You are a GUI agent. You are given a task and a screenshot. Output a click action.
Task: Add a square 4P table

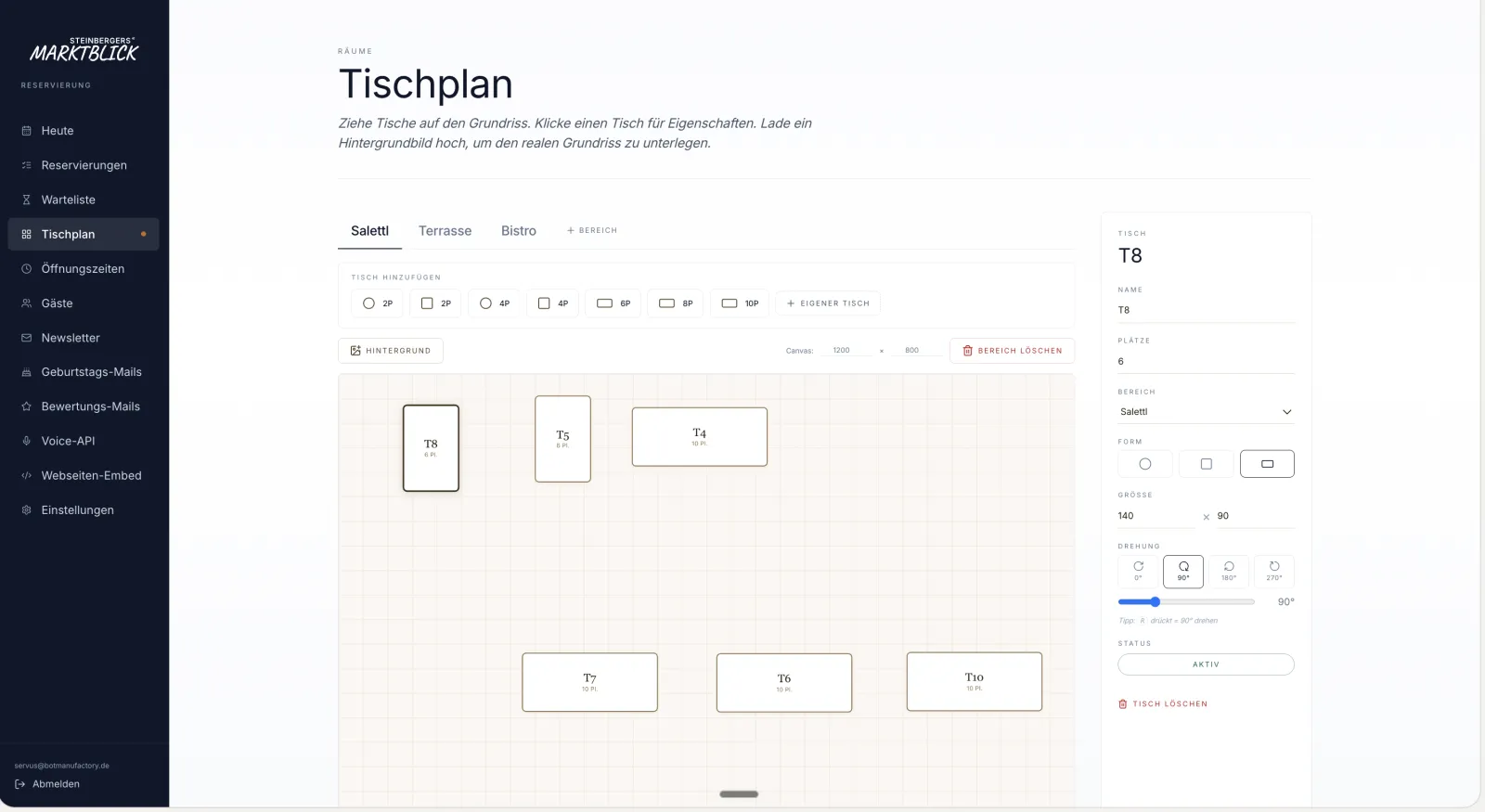[552, 303]
